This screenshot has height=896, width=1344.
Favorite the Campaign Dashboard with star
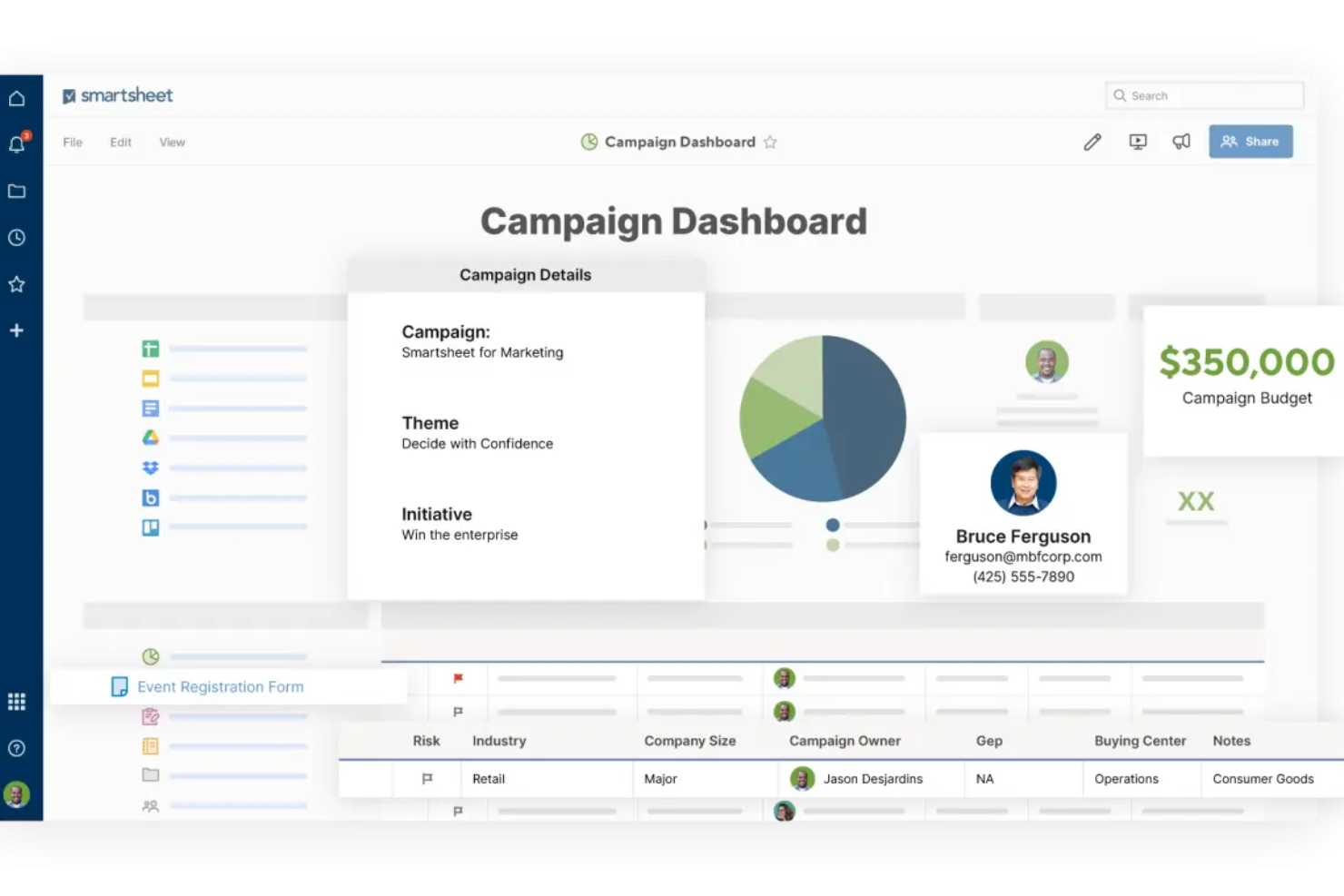click(770, 142)
